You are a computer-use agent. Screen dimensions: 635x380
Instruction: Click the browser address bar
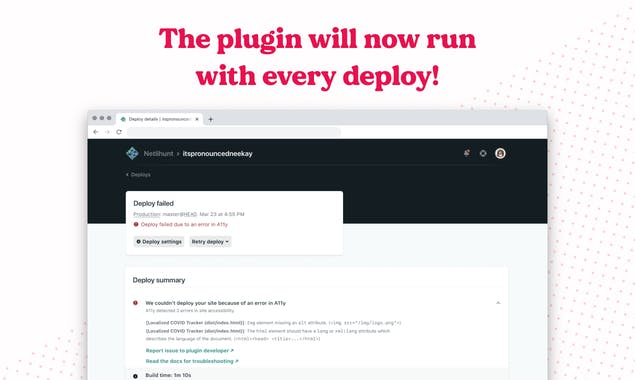234,132
